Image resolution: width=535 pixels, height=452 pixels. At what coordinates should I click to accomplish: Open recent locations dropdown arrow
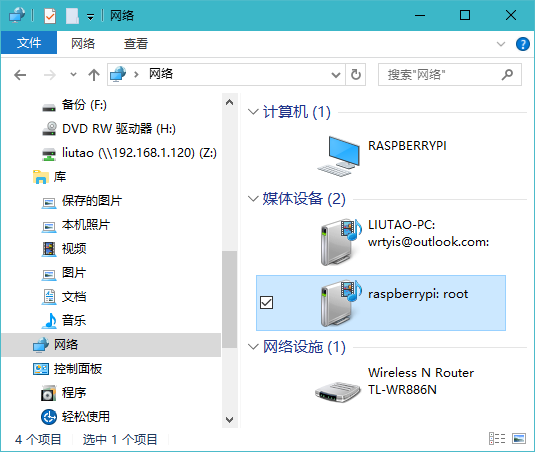click(x=73, y=74)
